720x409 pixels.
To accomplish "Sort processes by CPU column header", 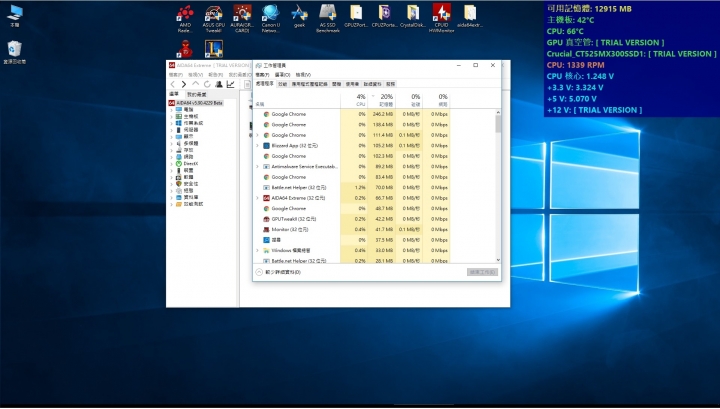I will tap(354, 100).
